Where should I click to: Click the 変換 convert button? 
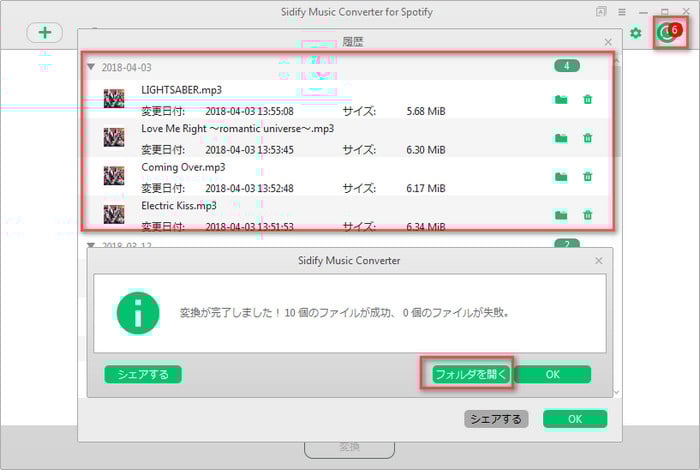pyautogui.click(x=350, y=448)
